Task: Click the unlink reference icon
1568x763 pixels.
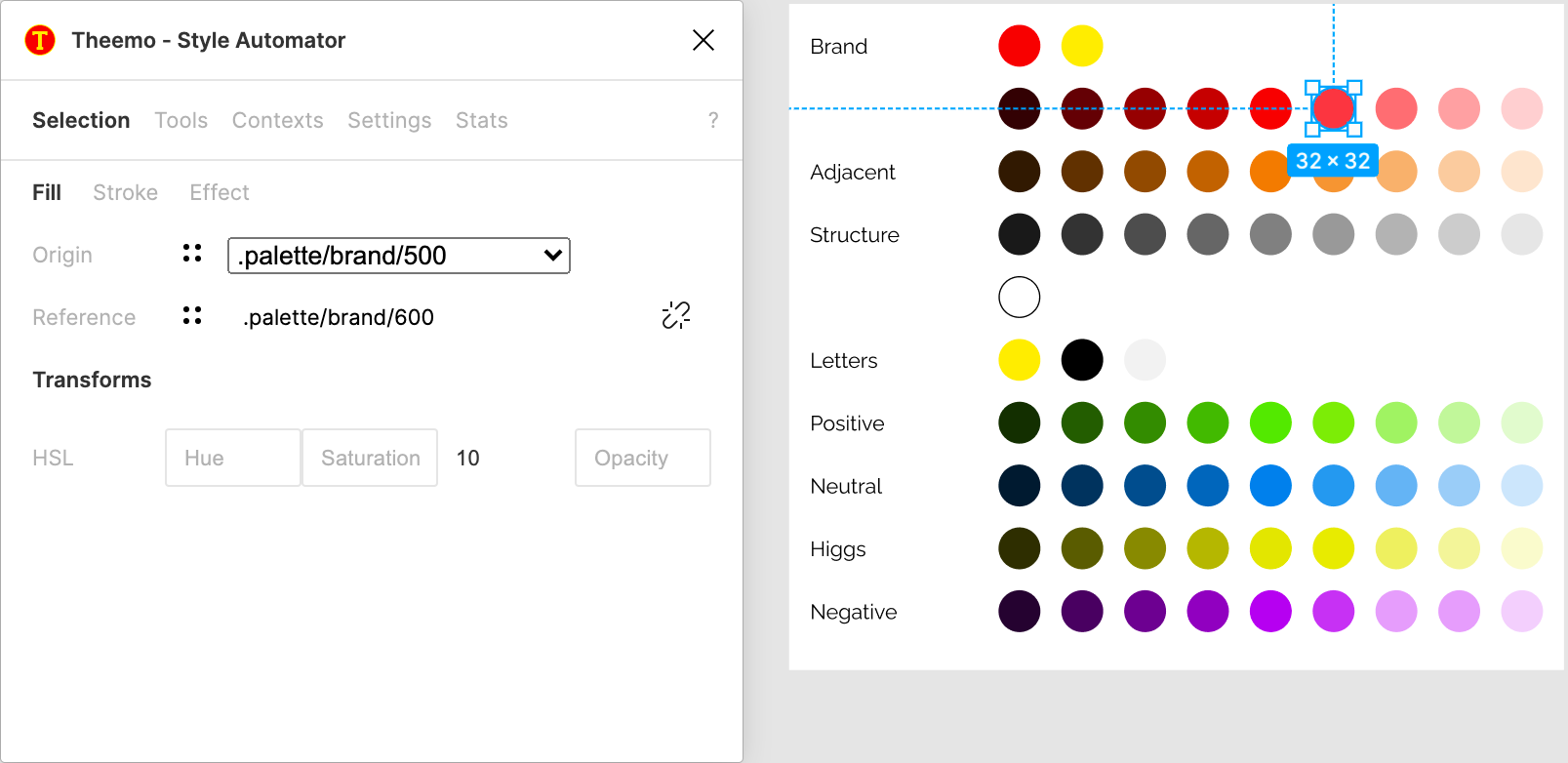Action: click(675, 315)
